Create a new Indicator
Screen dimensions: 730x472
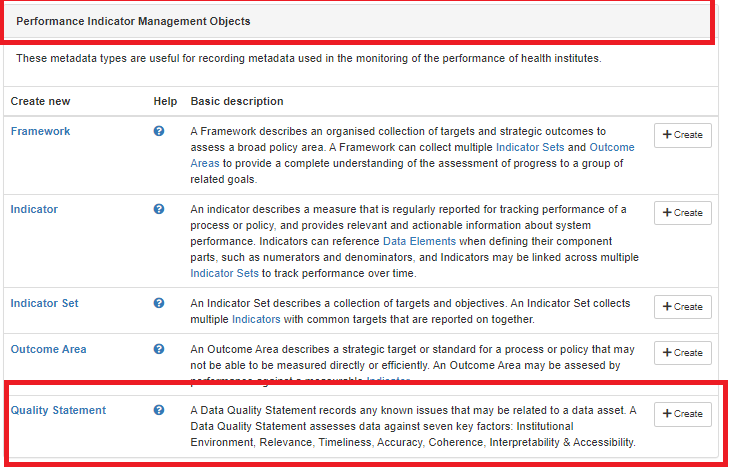tap(682, 213)
